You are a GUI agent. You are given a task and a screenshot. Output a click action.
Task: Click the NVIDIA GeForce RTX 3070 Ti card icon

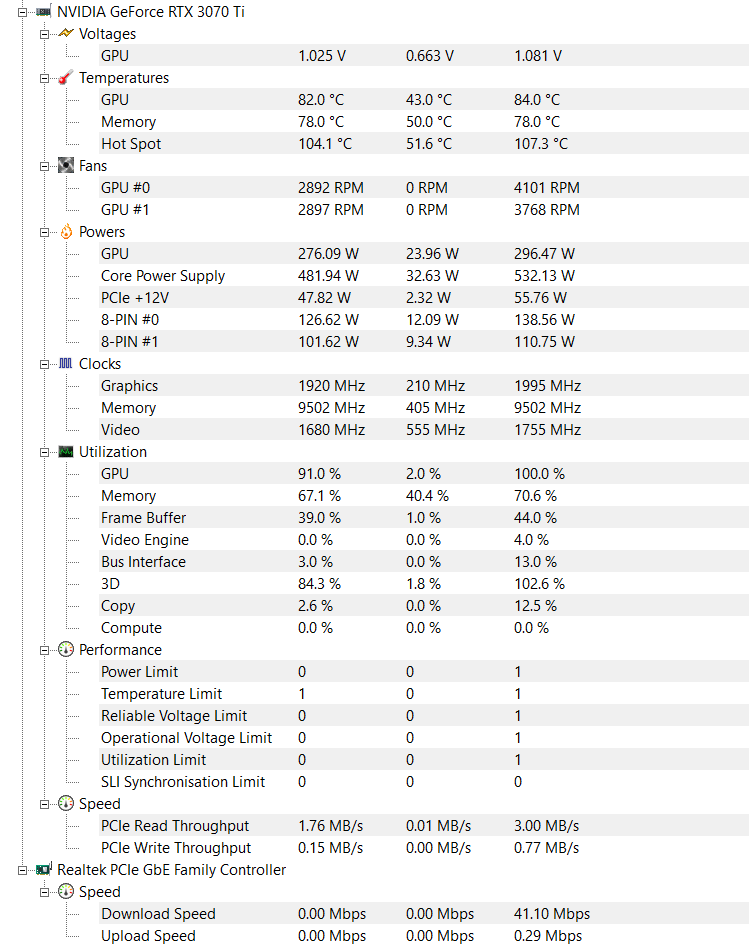click(44, 12)
